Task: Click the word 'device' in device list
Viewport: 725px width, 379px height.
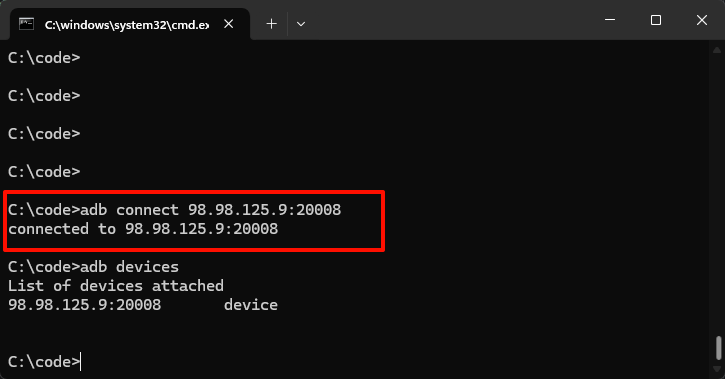Action: [251, 305]
